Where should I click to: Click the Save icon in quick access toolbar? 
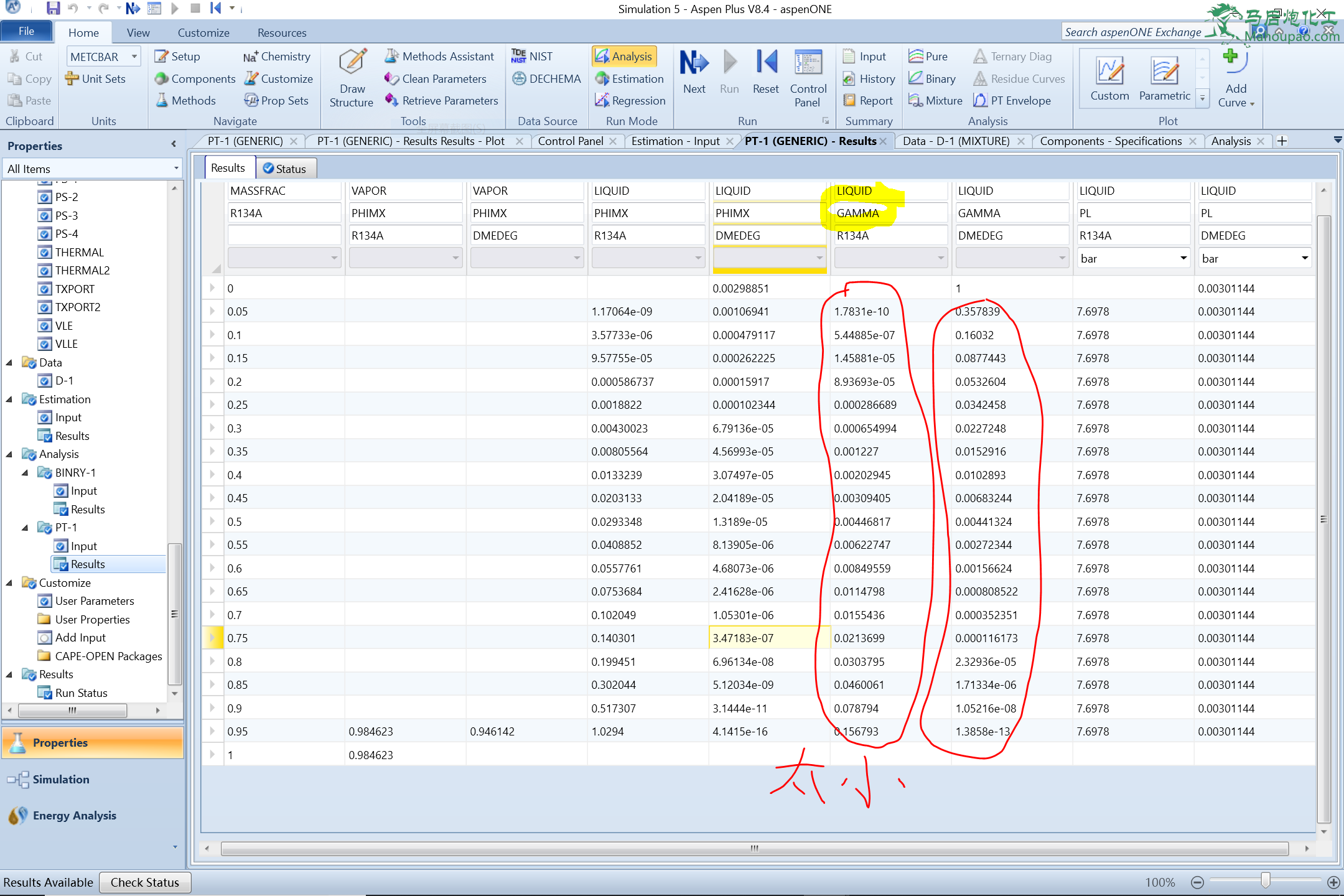(53, 8)
